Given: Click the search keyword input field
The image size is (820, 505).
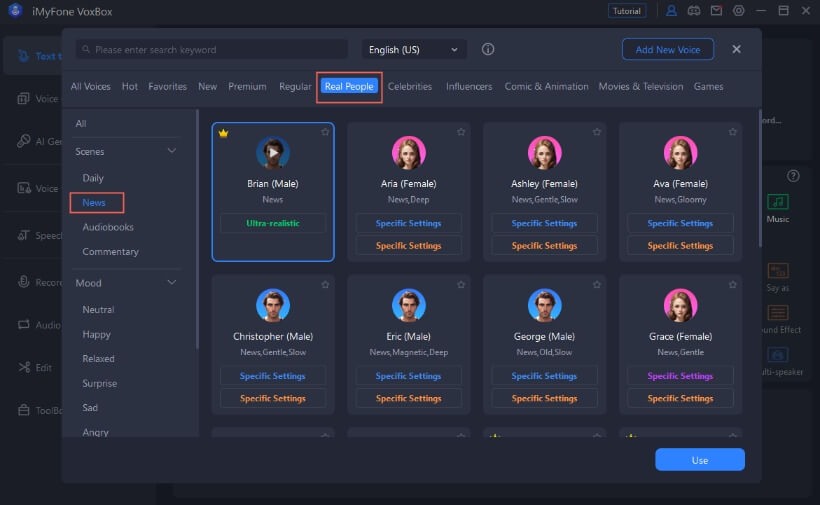Looking at the screenshot, I should 212,50.
